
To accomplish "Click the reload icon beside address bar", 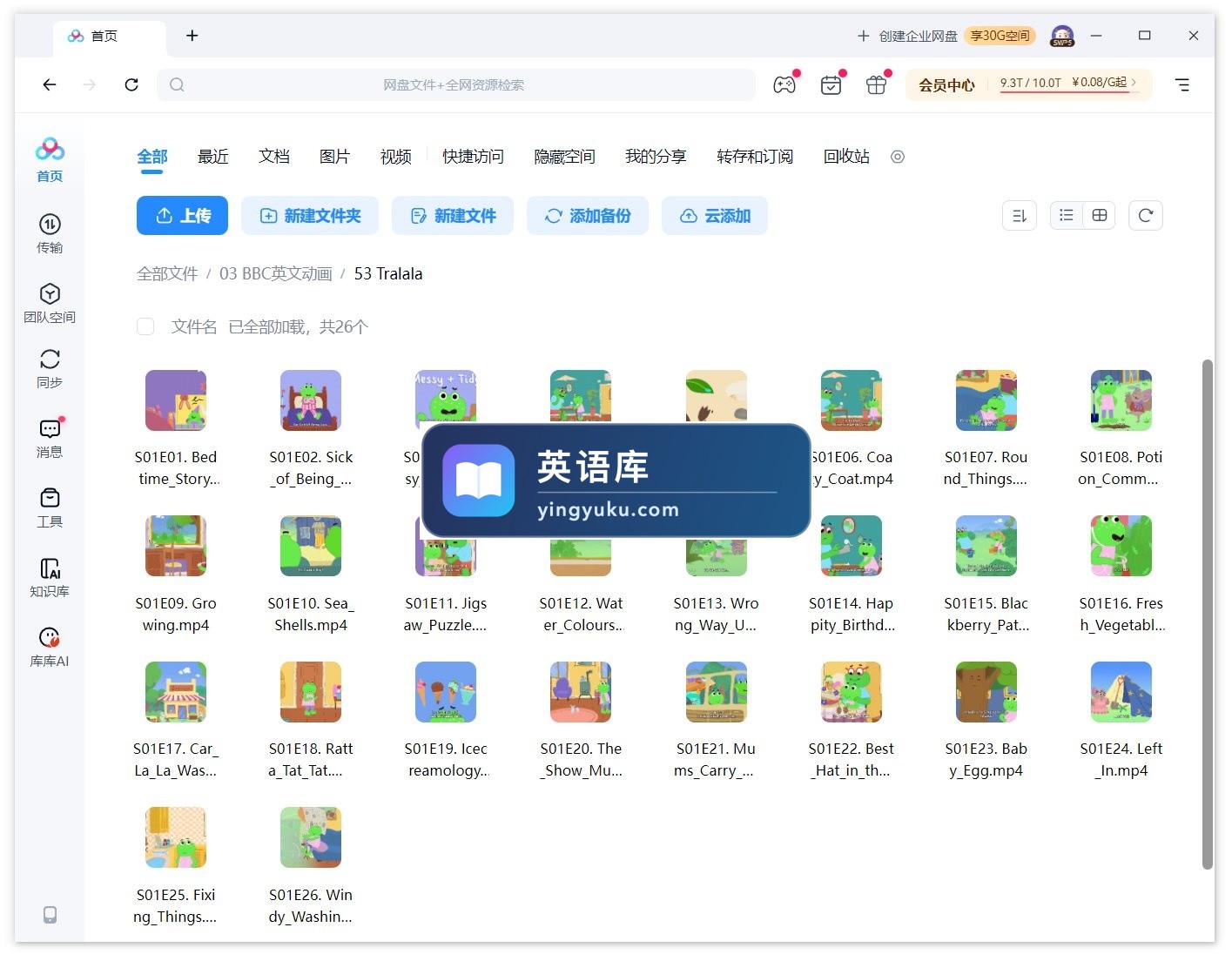I will pos(131,84).
